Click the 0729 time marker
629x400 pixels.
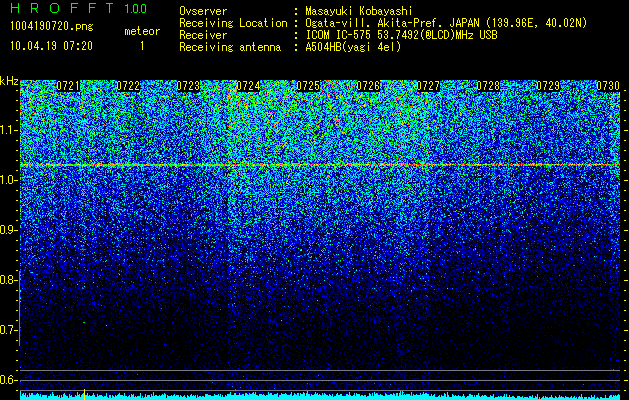(x=548, y=86)
